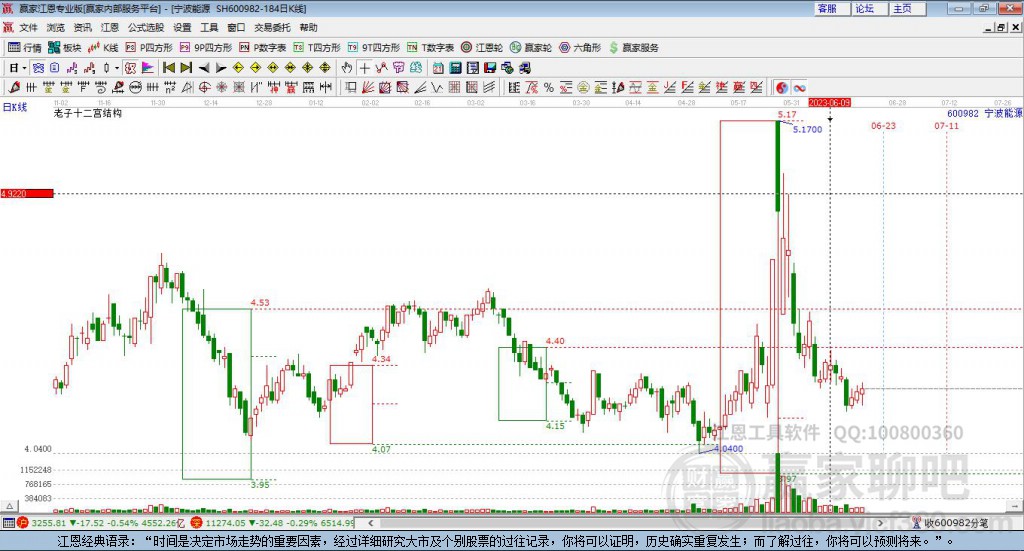The height and width of the screenshot is (551, 1024).
Task: Select the red 2023-06-09 date marker
Action: pos(829,102)
